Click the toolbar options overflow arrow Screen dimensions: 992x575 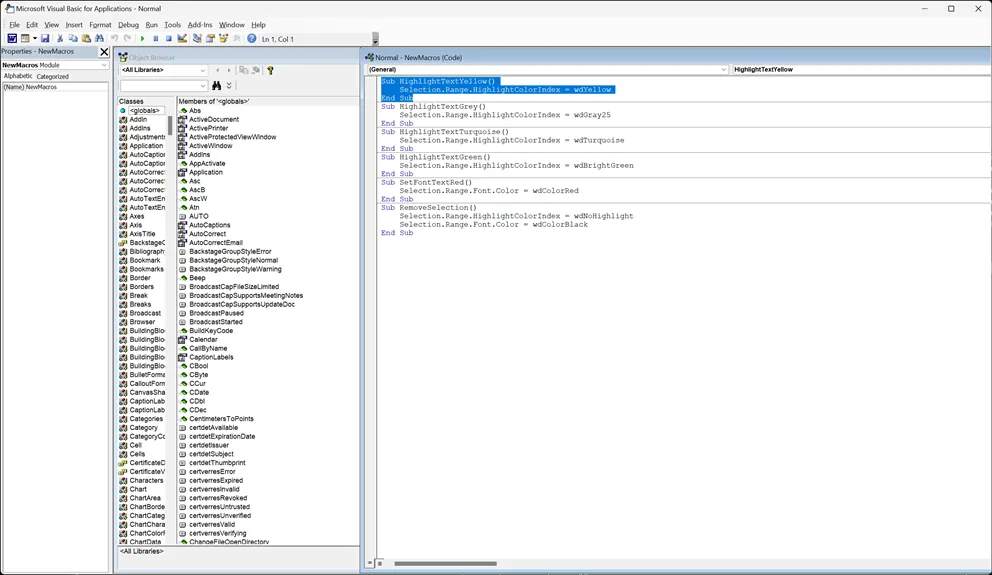[x=375, y=40]
